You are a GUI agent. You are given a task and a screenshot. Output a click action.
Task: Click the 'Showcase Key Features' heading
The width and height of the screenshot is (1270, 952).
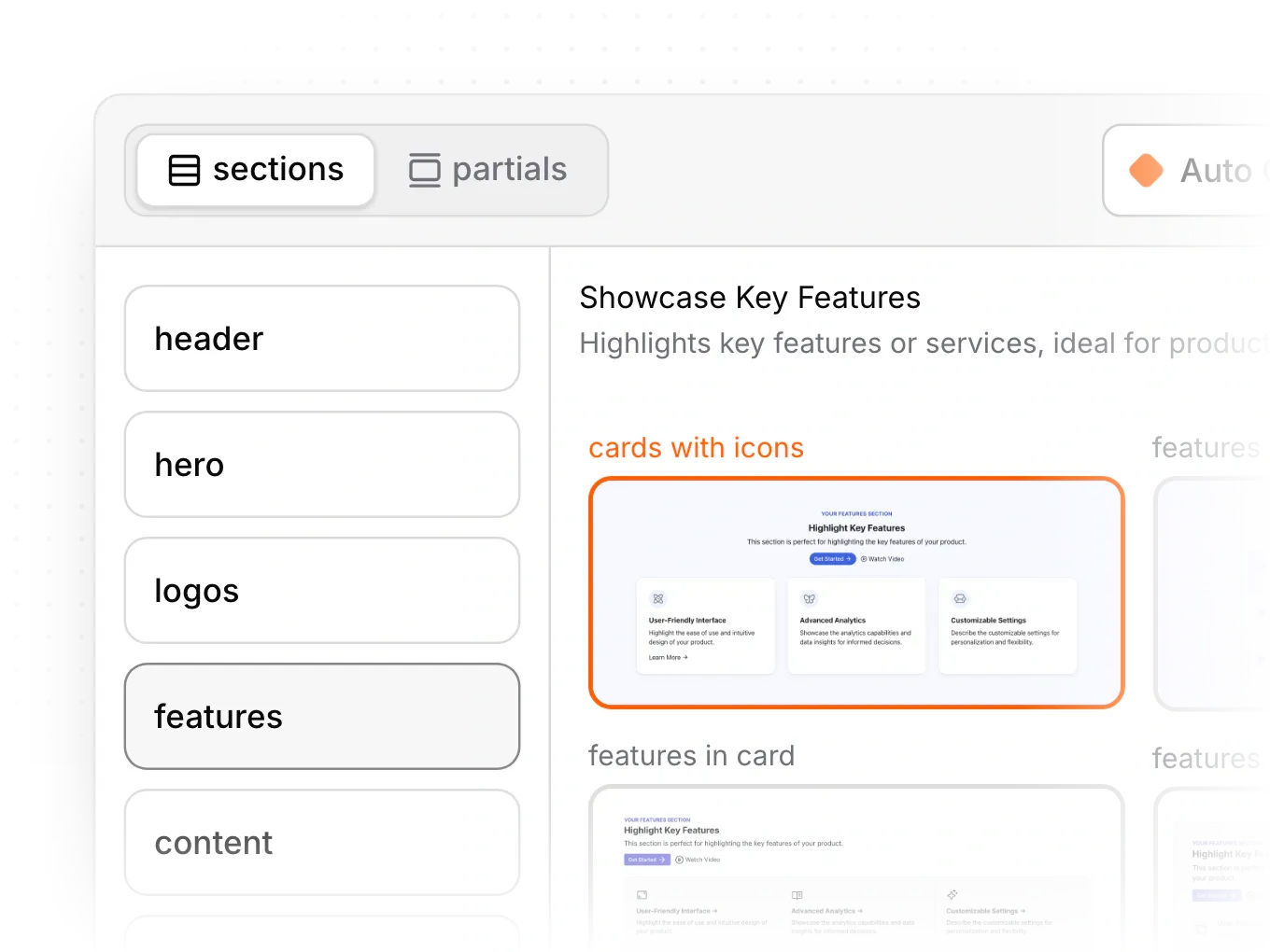(x=750, y=298)
